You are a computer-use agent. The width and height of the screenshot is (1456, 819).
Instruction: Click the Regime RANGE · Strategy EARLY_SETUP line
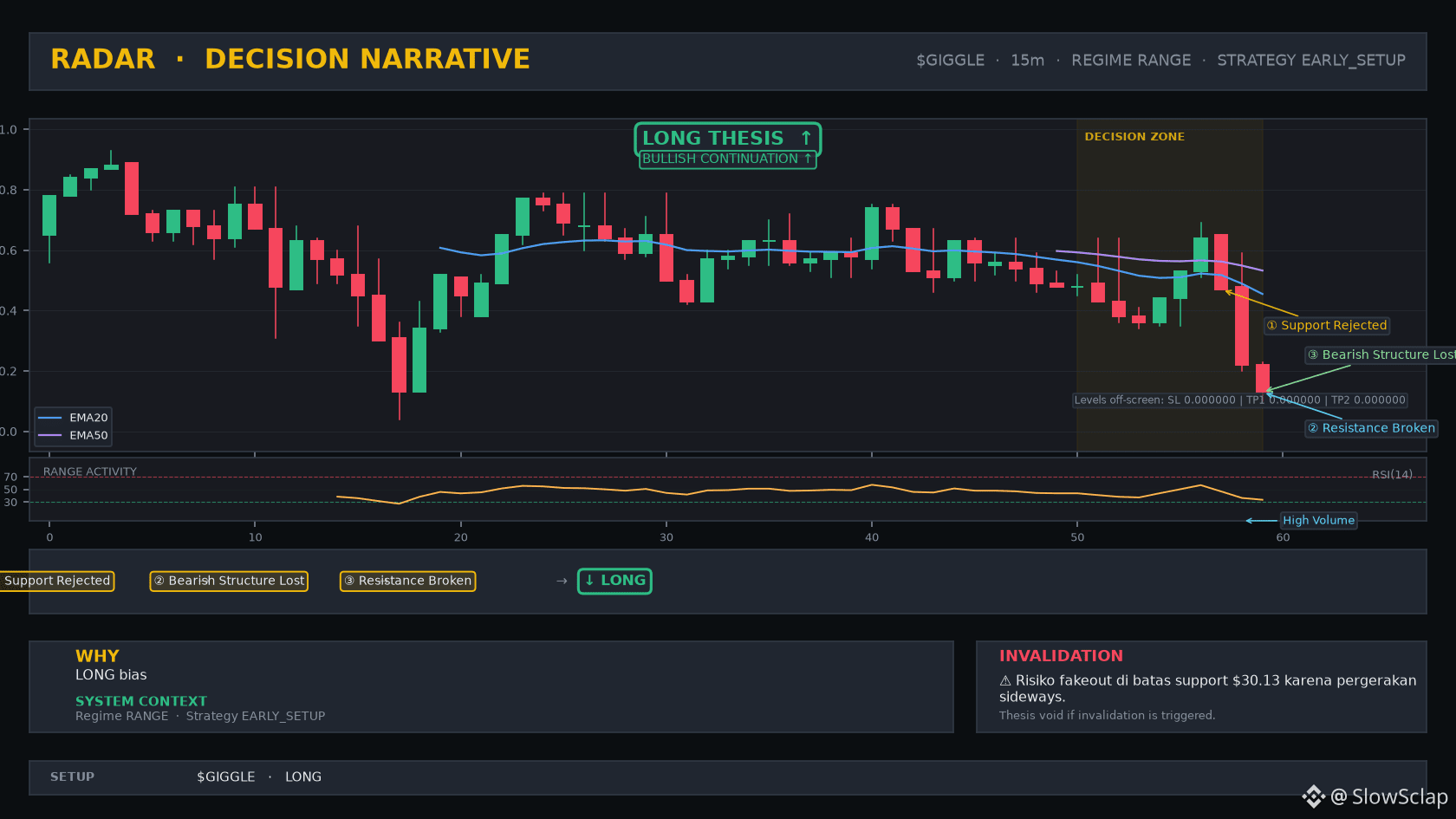[200, 717]
